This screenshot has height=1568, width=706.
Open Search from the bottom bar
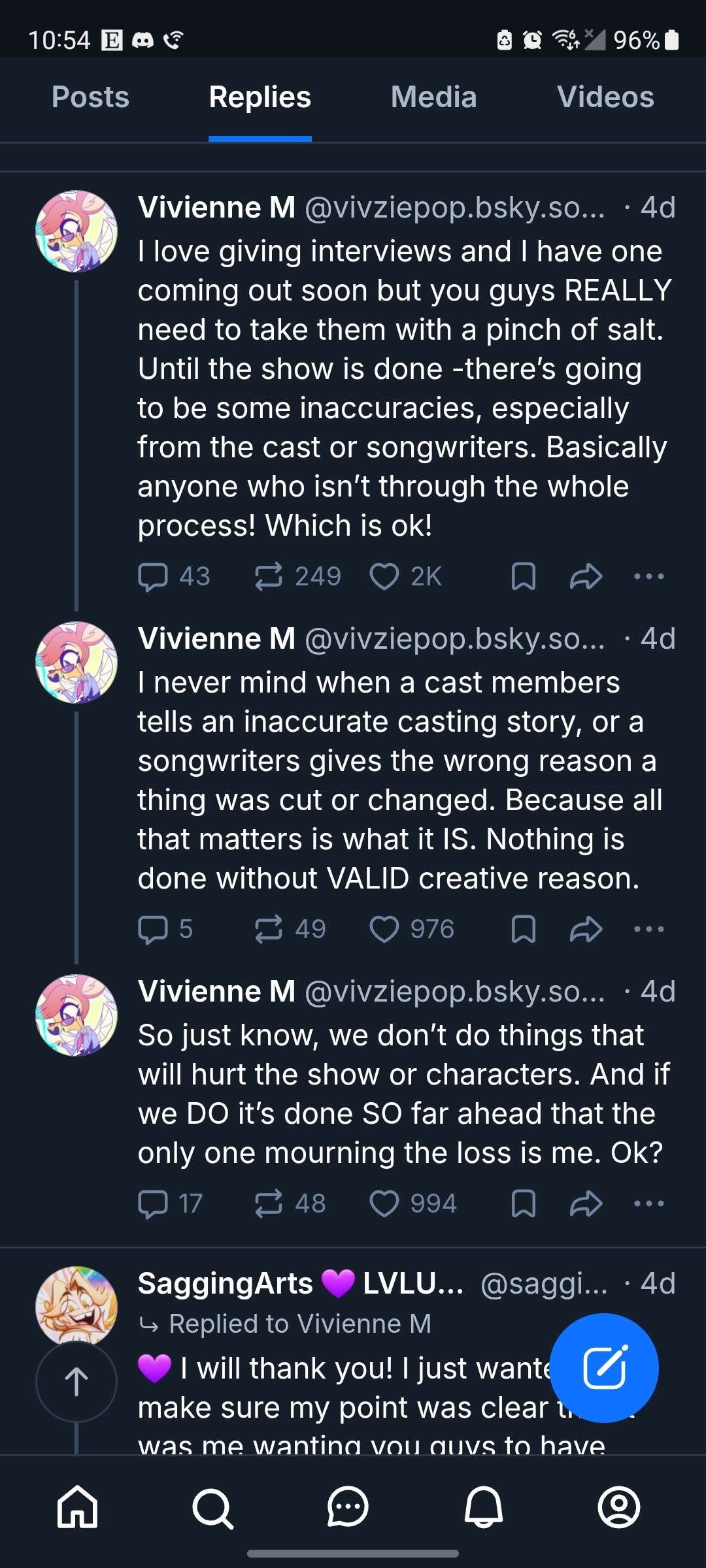point(212,1507)
